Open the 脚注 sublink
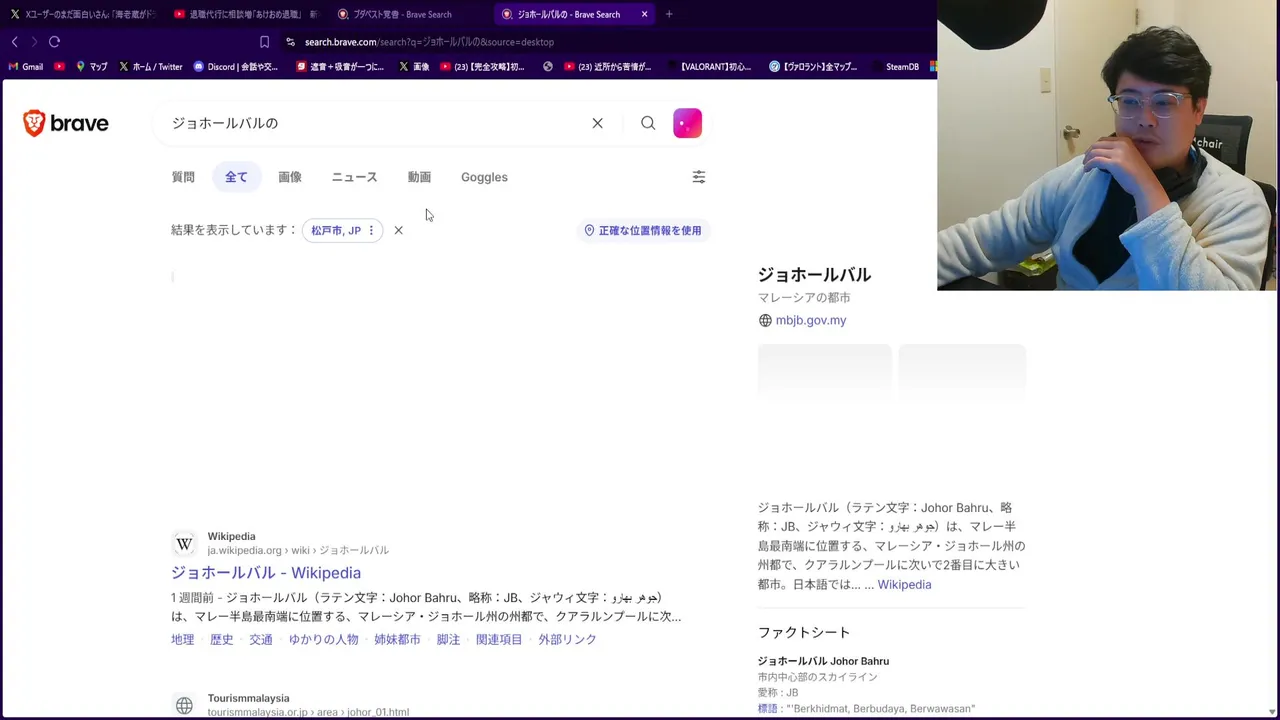Screen dimensions: 1280x720 click(448, 640)
